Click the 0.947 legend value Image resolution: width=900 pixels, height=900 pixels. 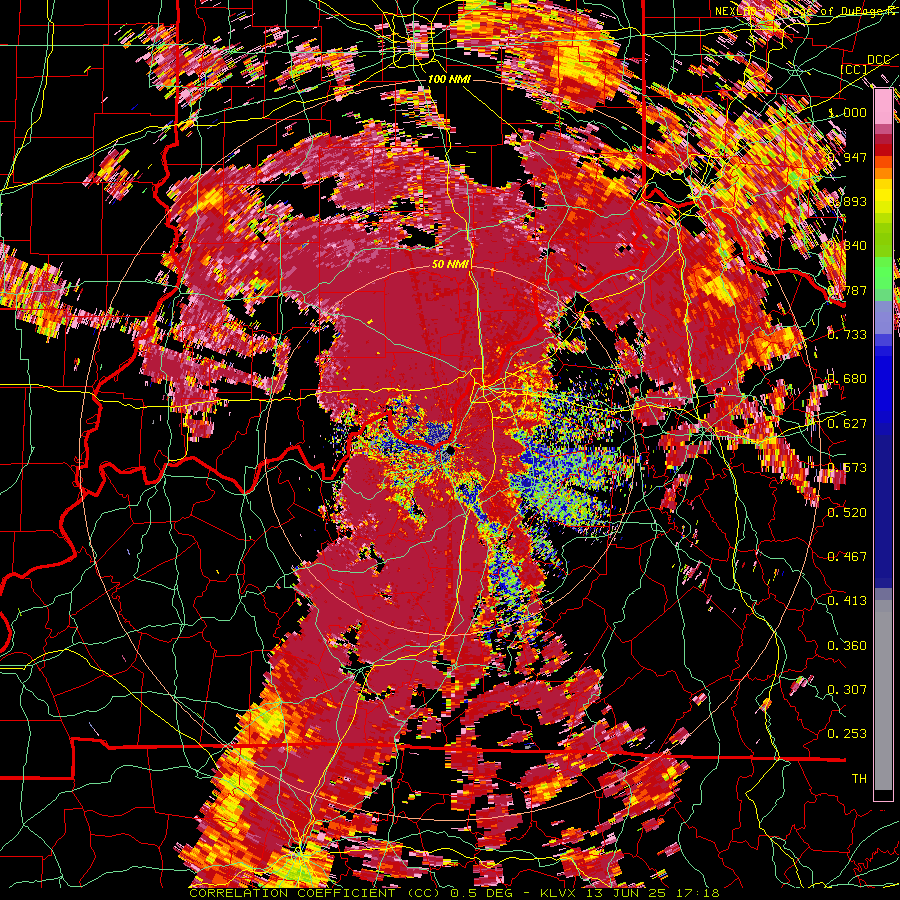(x=847, y=157)
